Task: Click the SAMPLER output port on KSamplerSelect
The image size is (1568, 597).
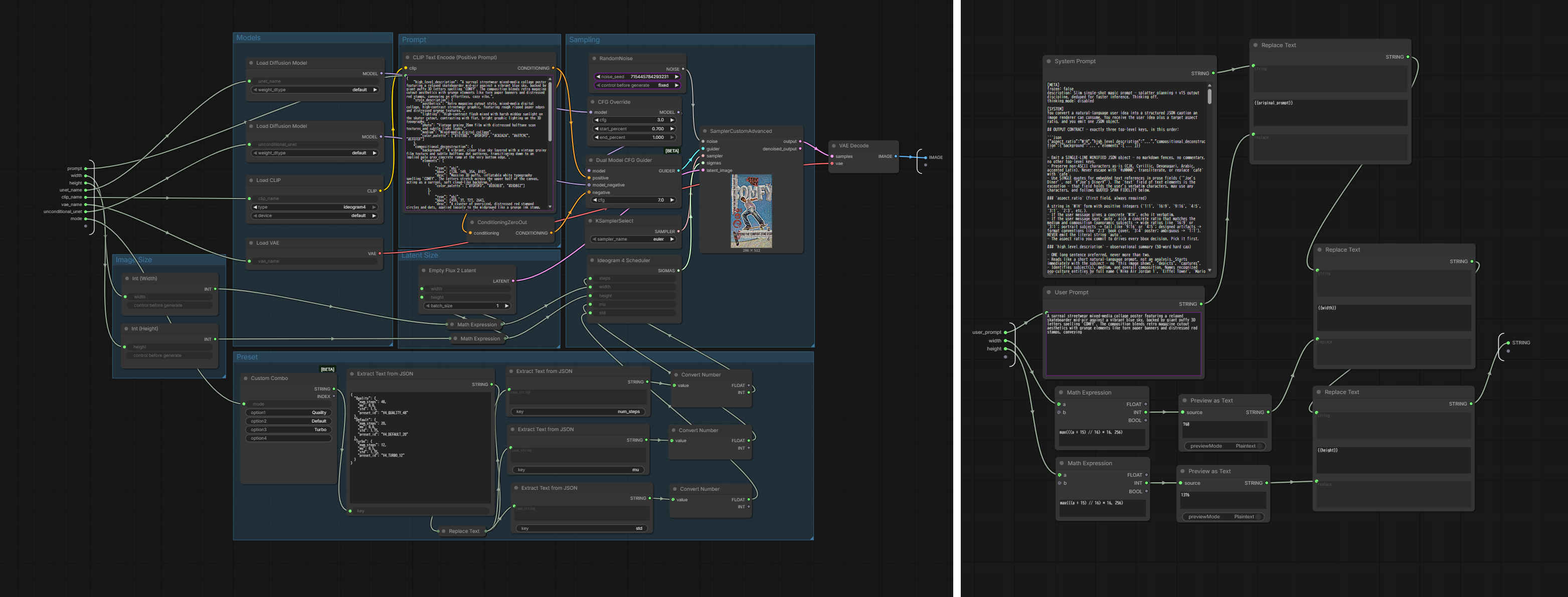Action: click(x=678, y=231)
